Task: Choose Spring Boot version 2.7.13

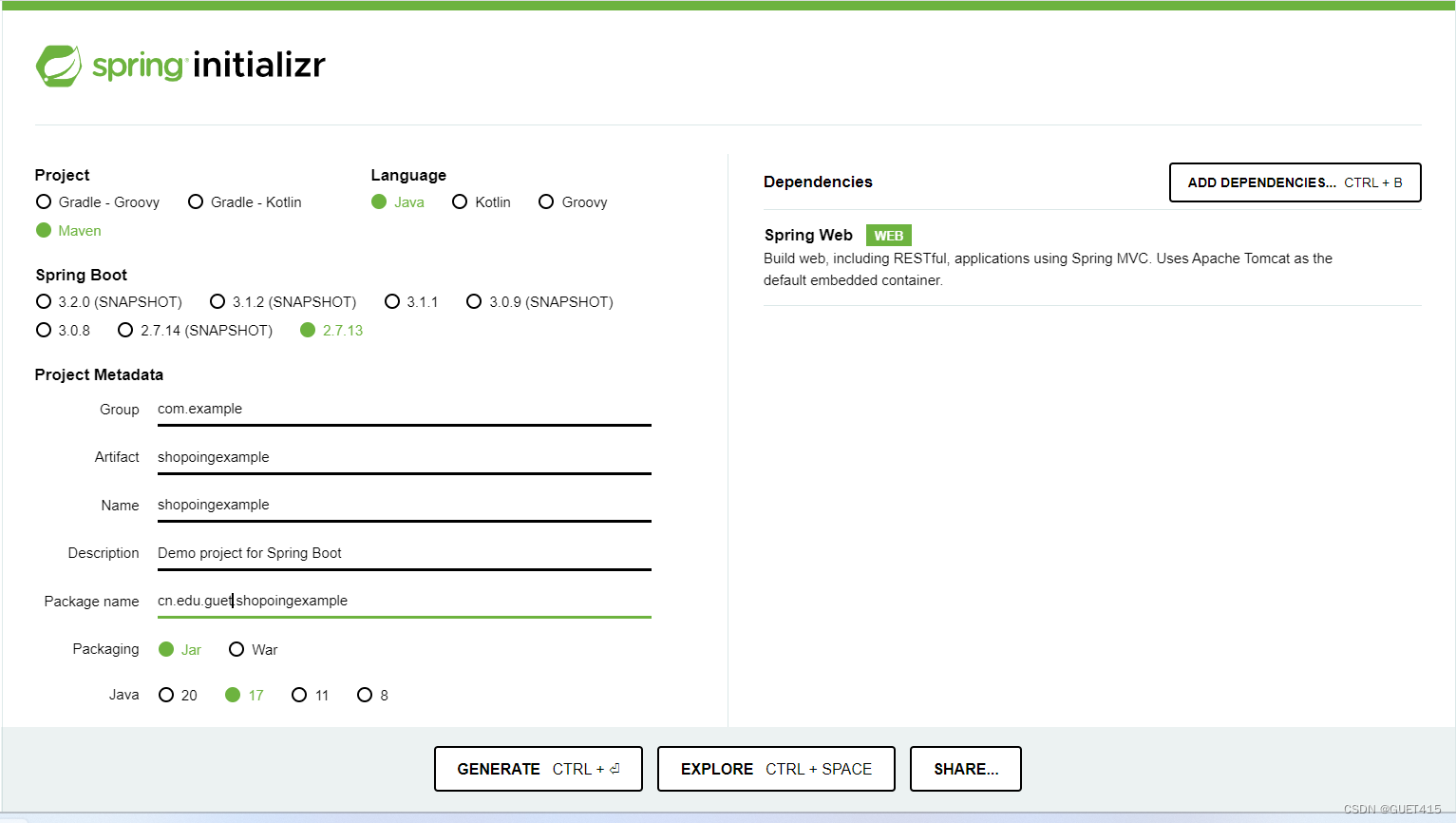Action: [x=331, y=331]
